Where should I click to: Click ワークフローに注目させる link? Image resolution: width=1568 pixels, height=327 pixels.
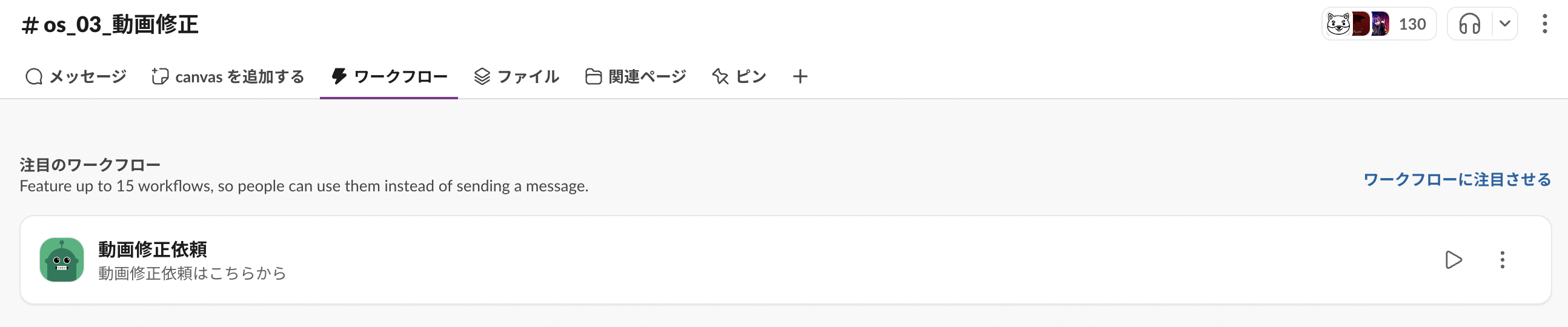[x=1457, y=180]
